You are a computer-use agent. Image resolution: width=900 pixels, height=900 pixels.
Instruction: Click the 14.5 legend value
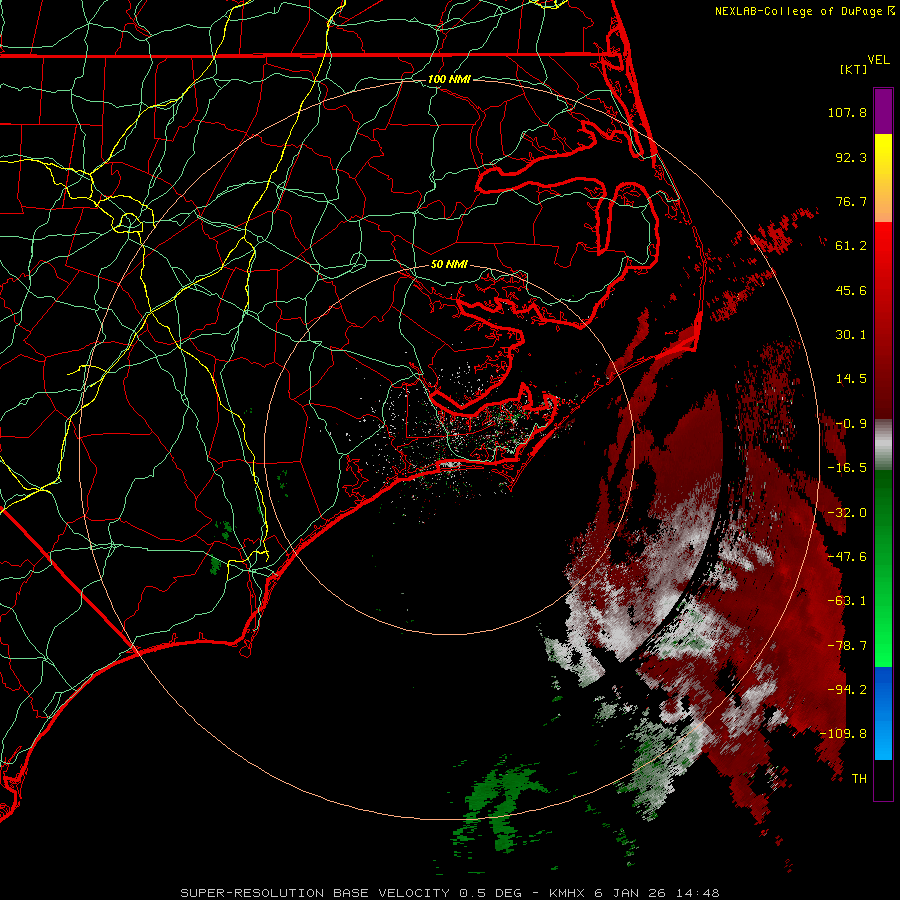pyautogui.click(x=851, y=379)
